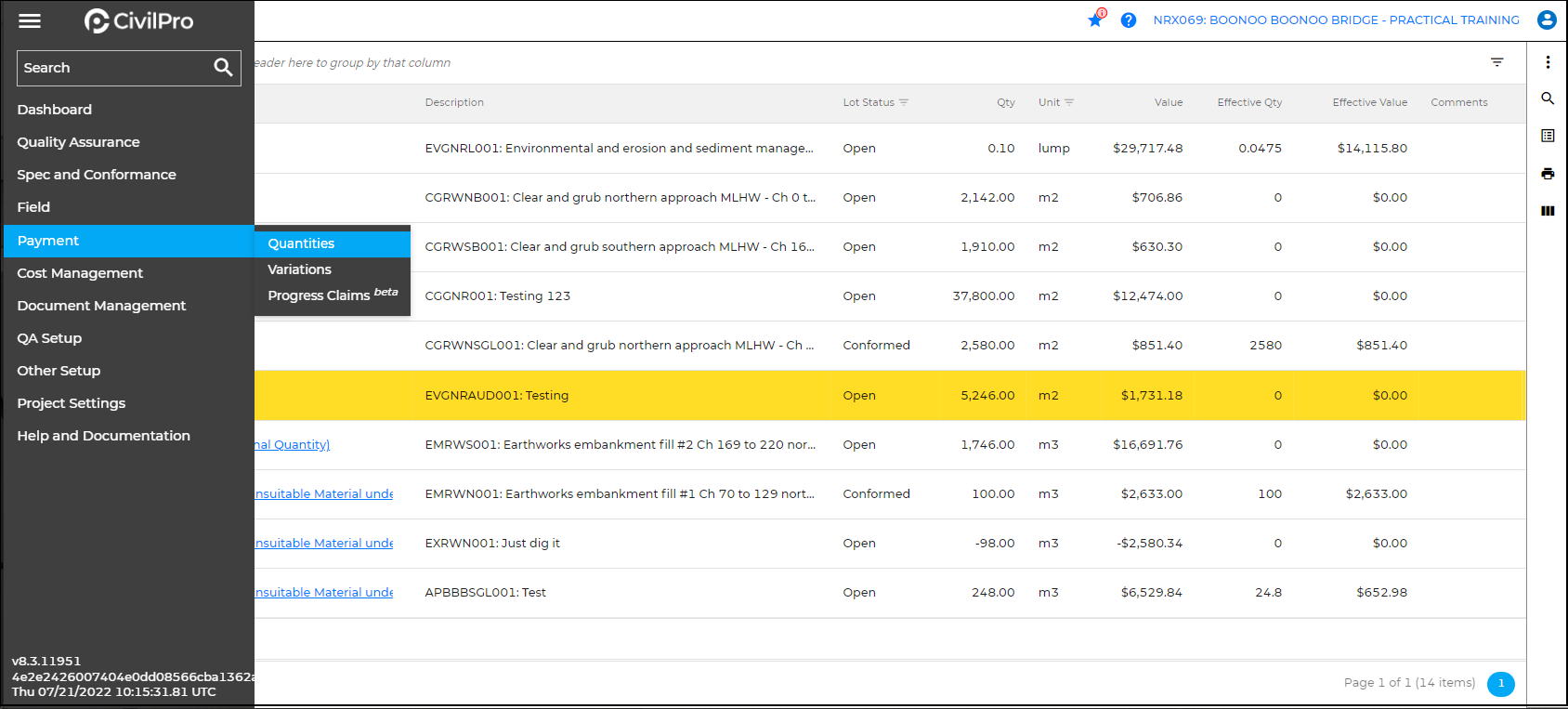
Task: Click the grid filter icon near top right
Action: (x=1497, y=62)
